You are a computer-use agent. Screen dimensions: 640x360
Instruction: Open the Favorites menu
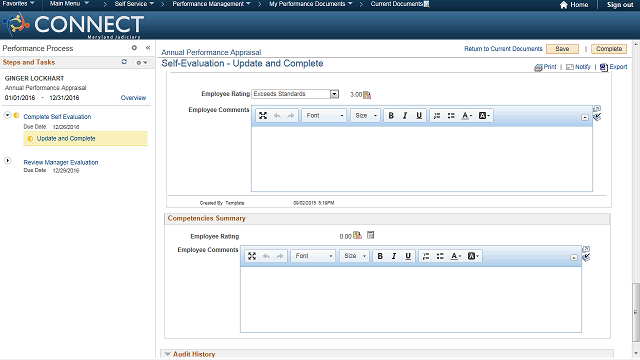[x=18, y=4]
